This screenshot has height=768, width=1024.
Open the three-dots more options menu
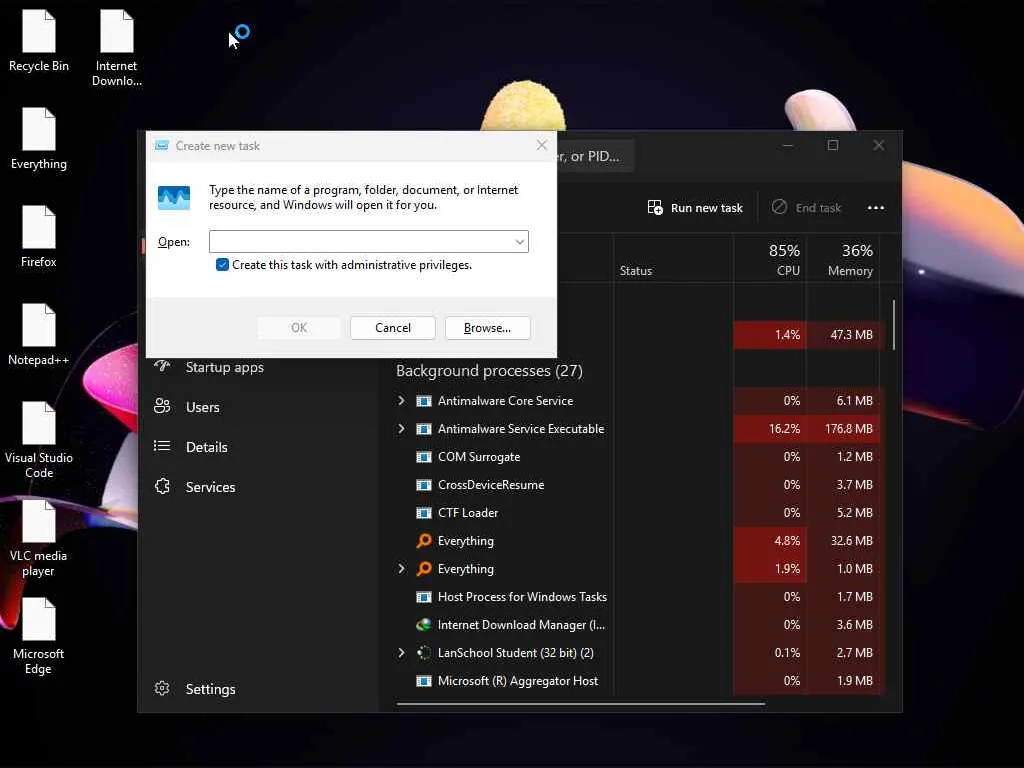876,208
